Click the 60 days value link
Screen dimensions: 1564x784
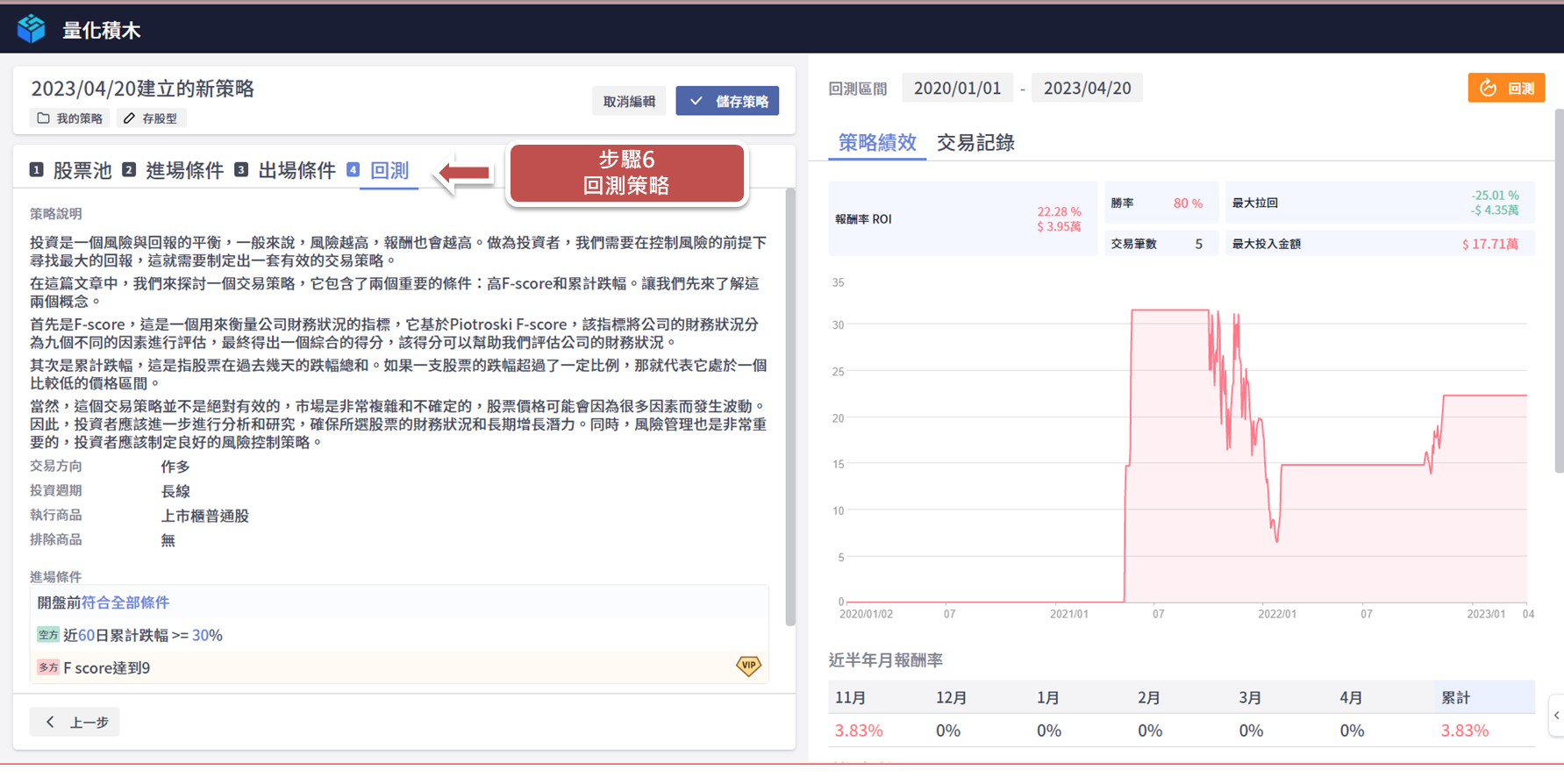pyautogui.click(x=86, y=636)
